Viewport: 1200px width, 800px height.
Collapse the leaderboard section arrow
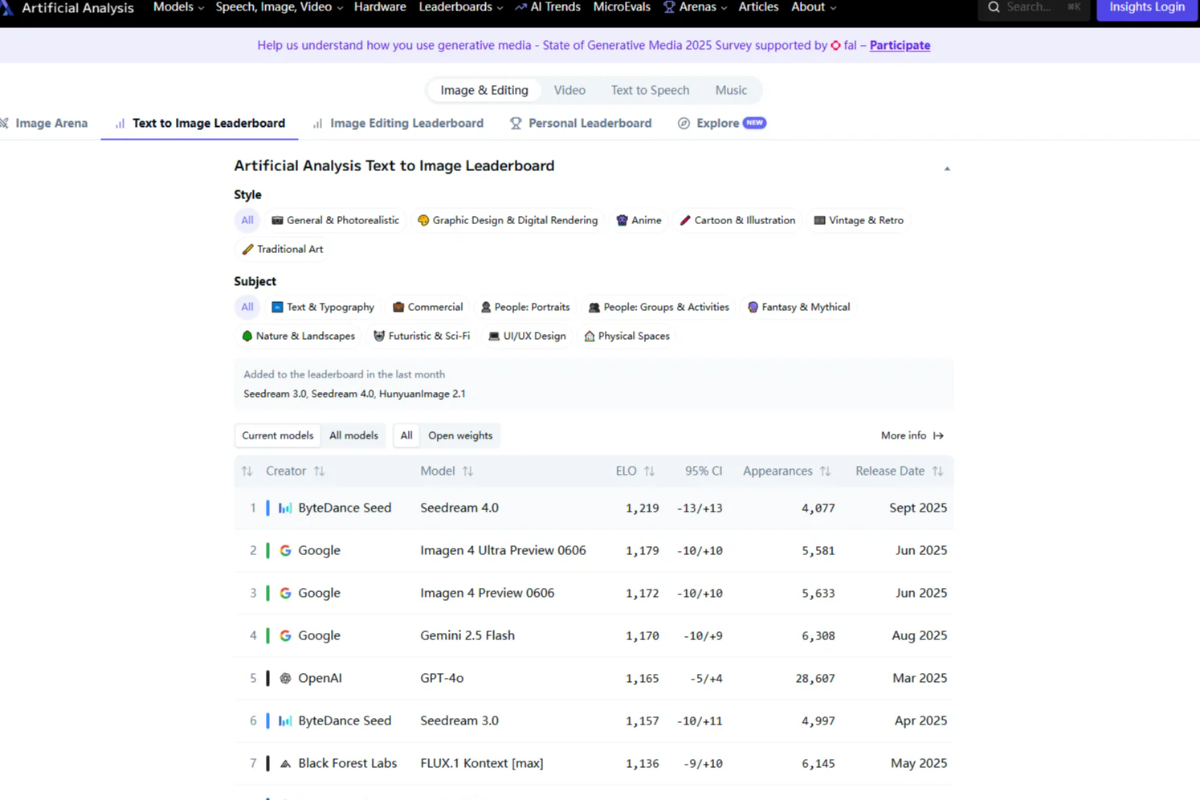tap(947, 168)
